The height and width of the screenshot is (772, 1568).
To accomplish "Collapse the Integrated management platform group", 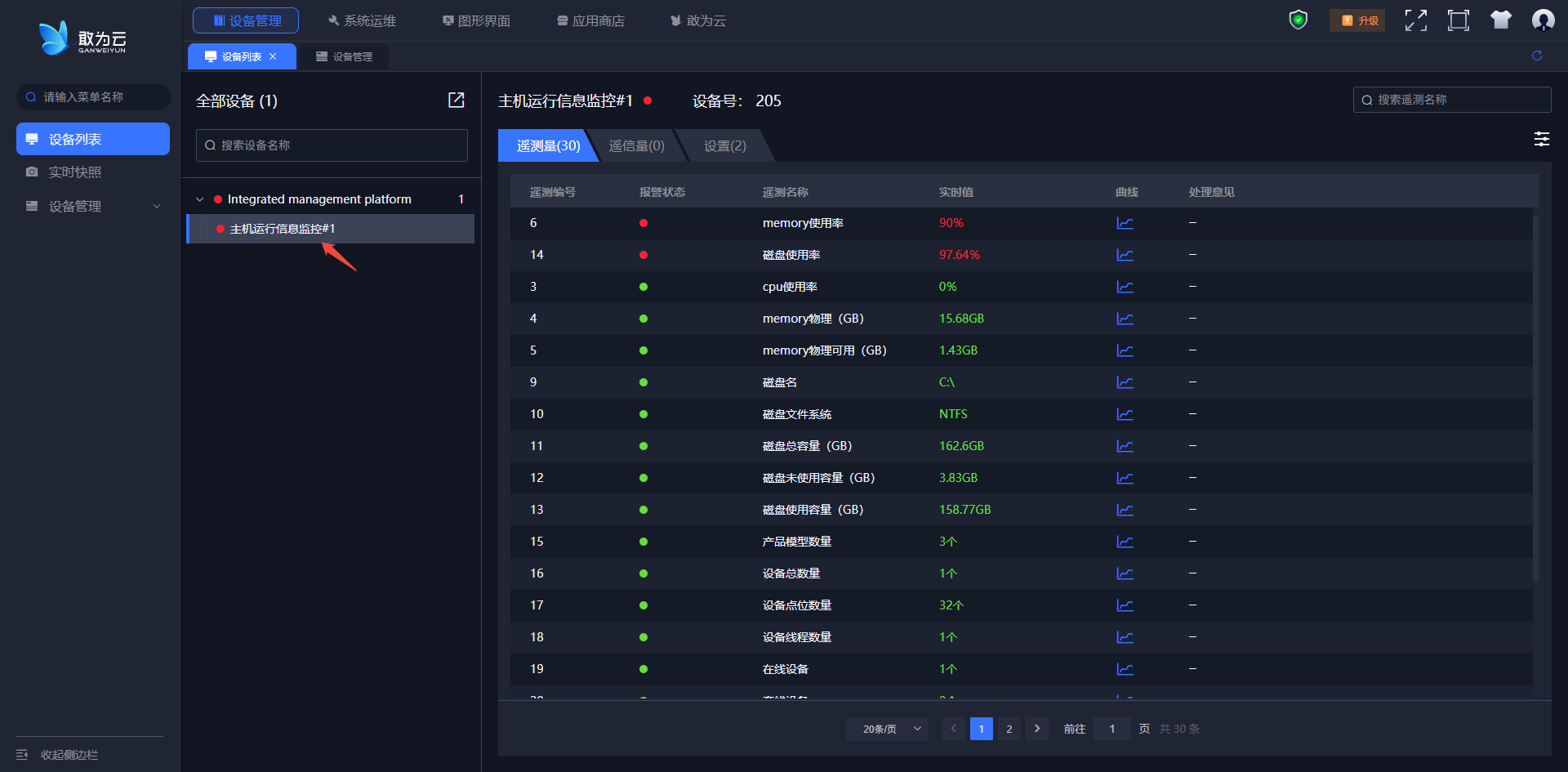I will (199, 199).
